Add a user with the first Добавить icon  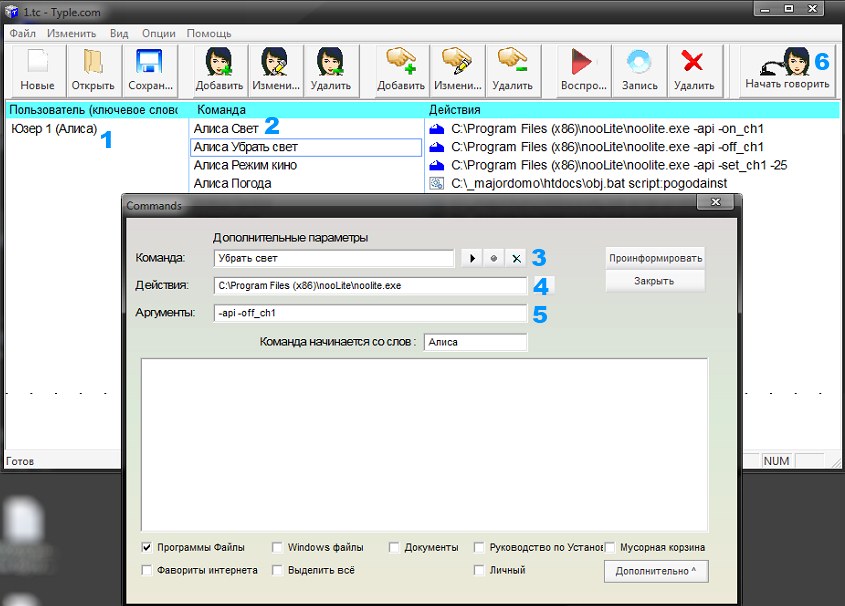[x=219, y=63]
